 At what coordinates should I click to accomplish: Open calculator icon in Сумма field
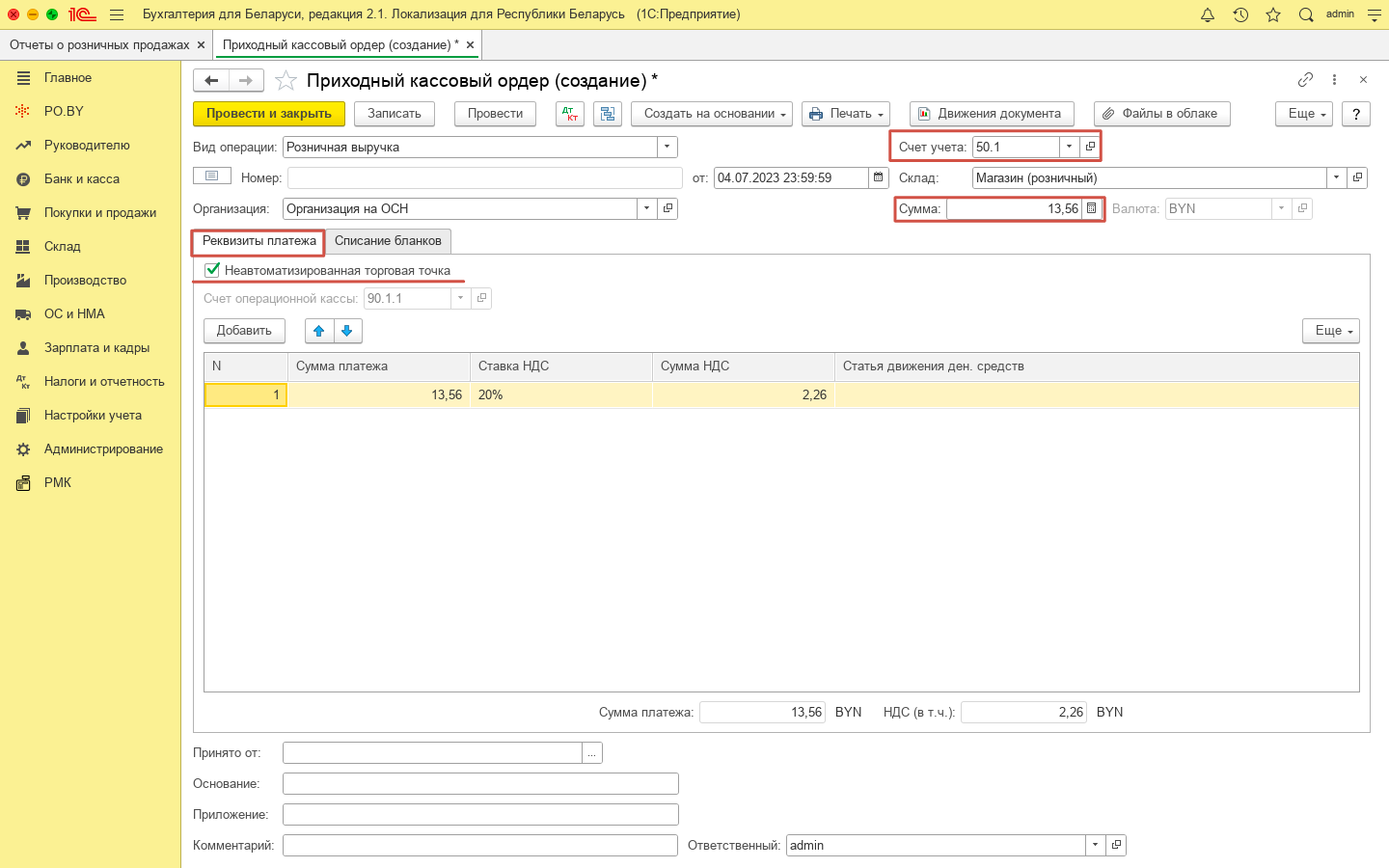1092,208
